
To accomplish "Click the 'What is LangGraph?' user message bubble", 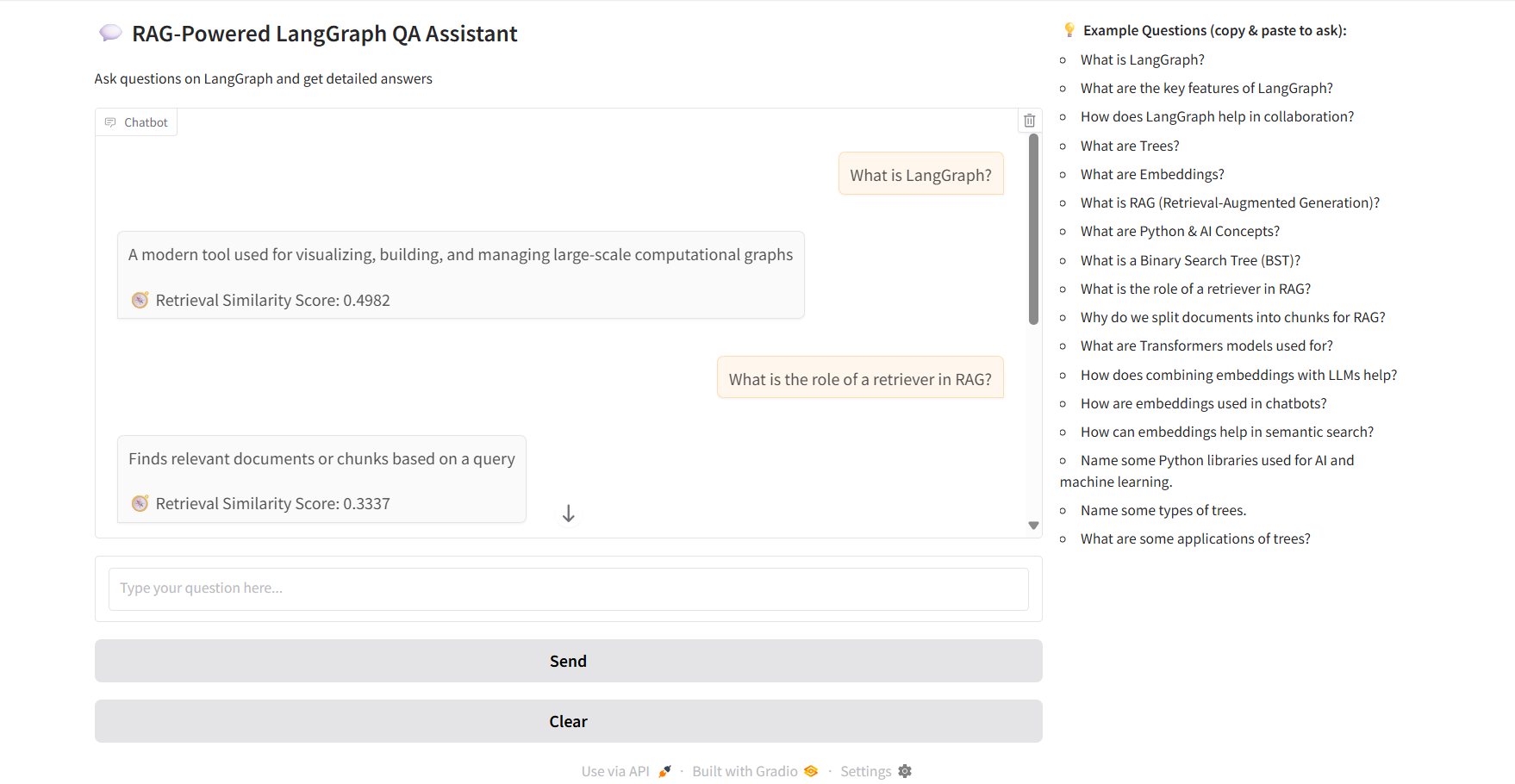I will [921, 174].
